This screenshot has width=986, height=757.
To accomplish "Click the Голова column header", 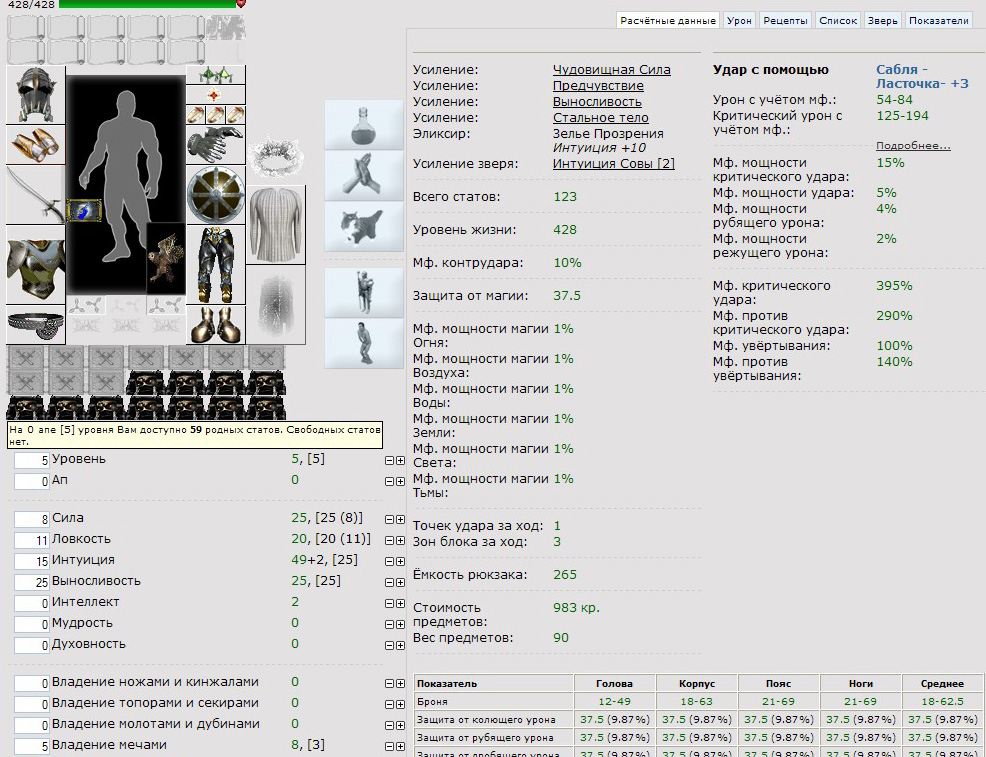I will click(614, 683).
